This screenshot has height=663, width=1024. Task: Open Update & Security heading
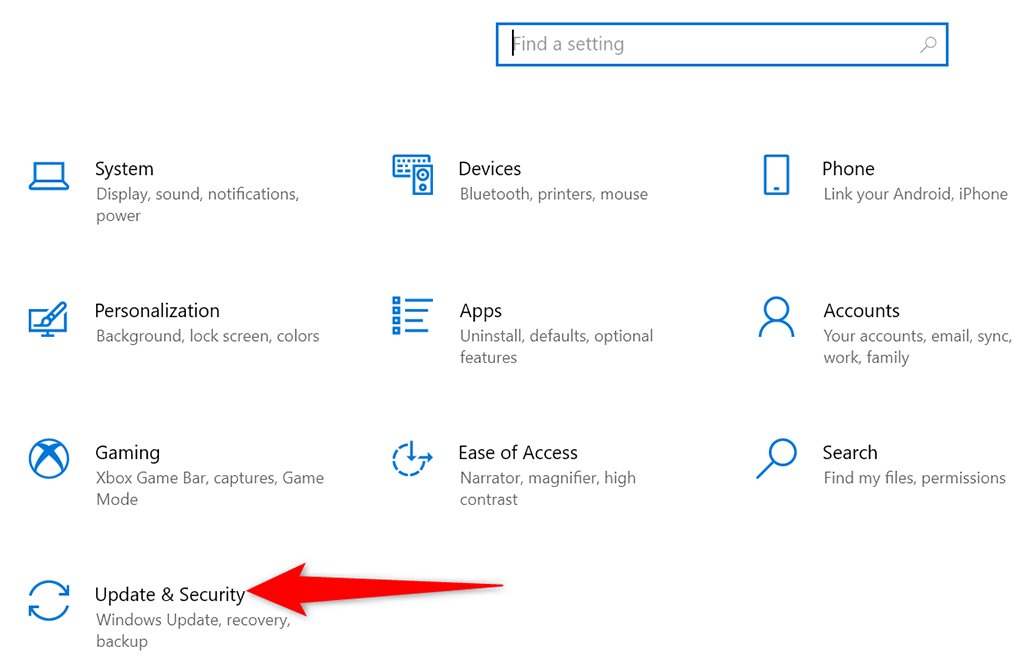[x=169, y=595]
